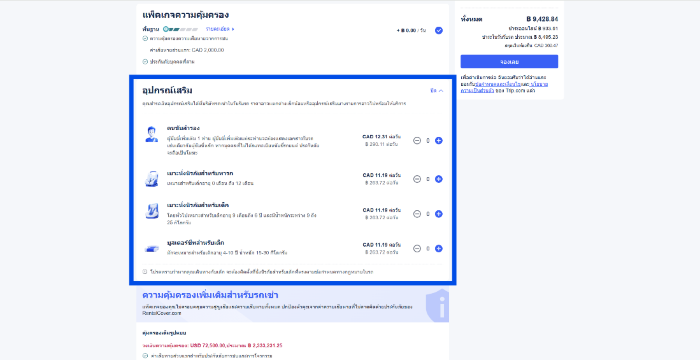Image resolution: width=700 pixels, height=360 pixels.
Task: Click info icon beside add-on payment note
Action: (x=145, y=272)
